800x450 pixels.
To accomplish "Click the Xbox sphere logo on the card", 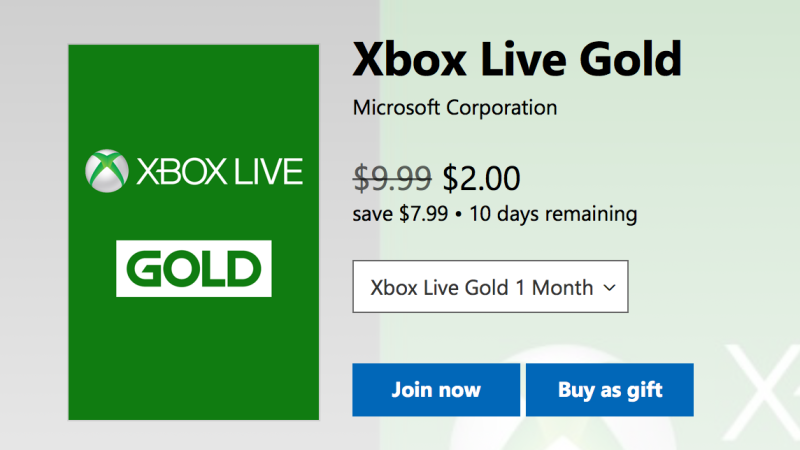I will point(105,170).
